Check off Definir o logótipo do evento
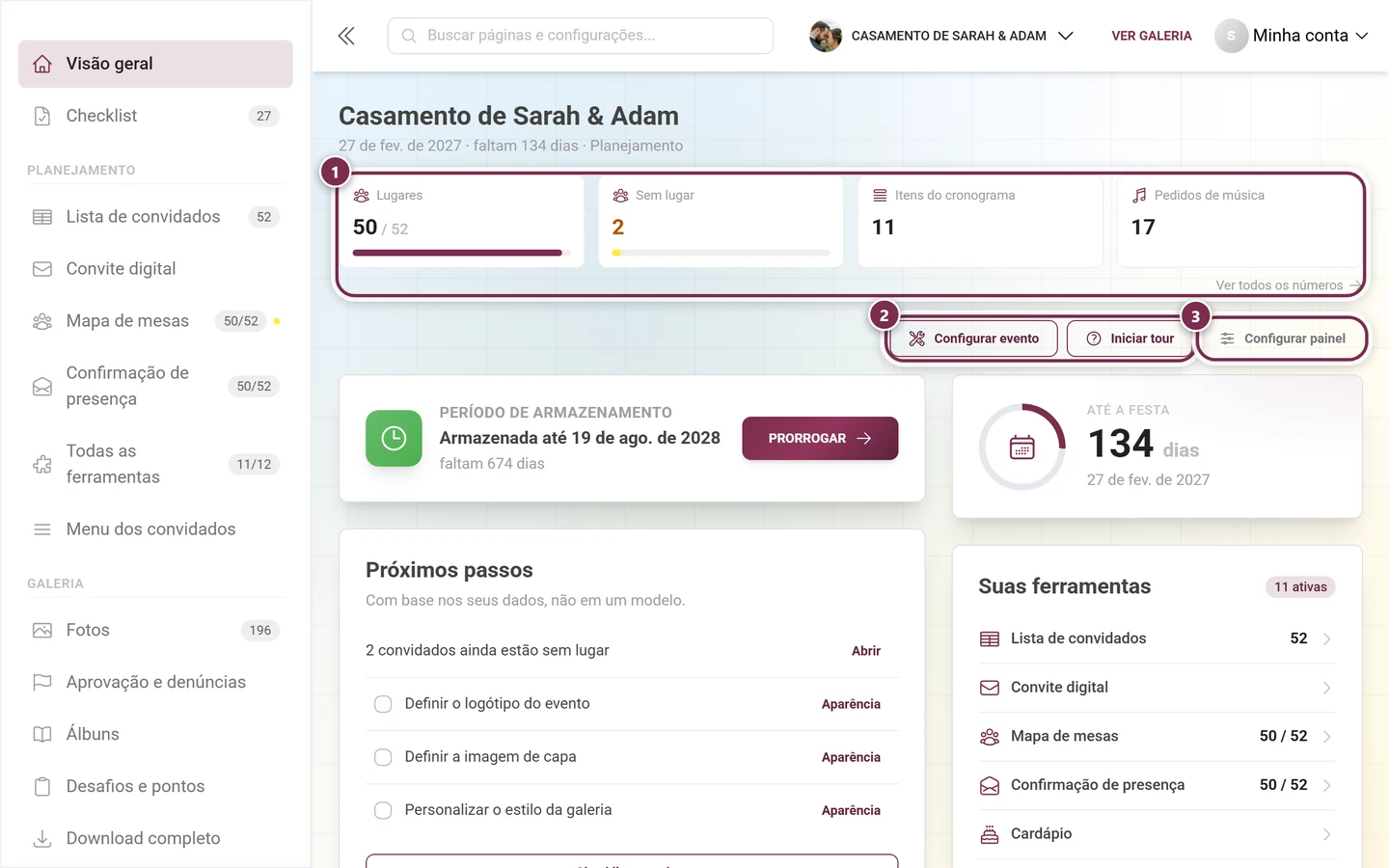This screenshot has height=868, width=1389. (383, 704)
